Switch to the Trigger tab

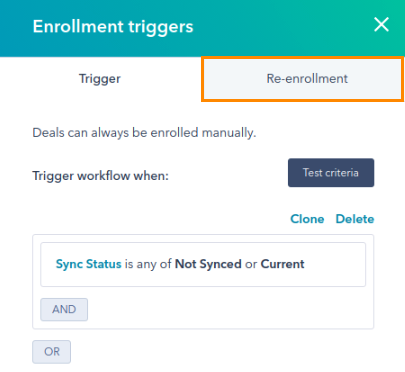pyautogui.click(x=100, y=79)
